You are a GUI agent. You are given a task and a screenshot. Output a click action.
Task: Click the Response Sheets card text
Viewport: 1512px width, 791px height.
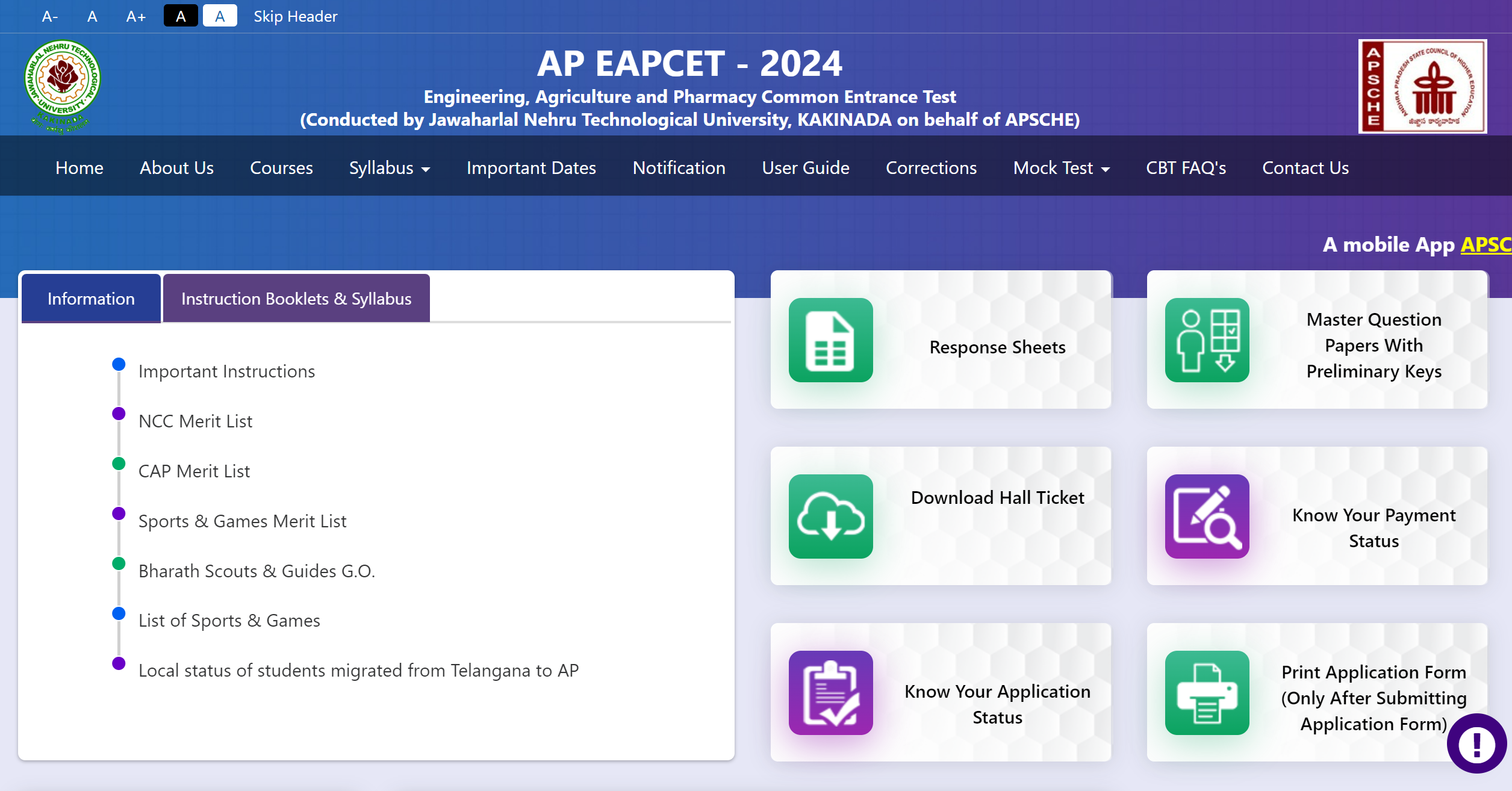998,347
